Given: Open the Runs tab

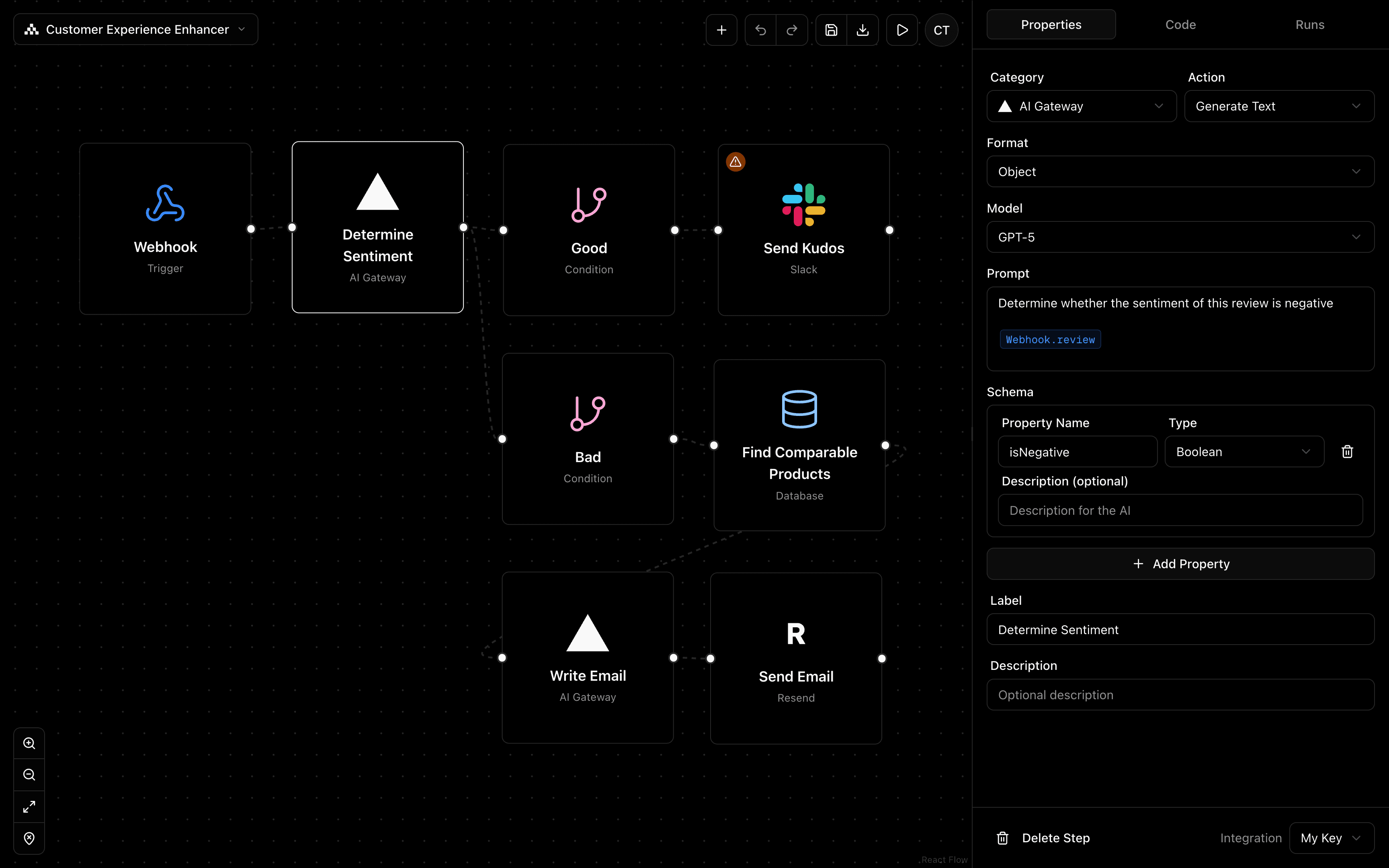Looking at the screenshot, I should pyautogui.click(x=1310, y=24).
